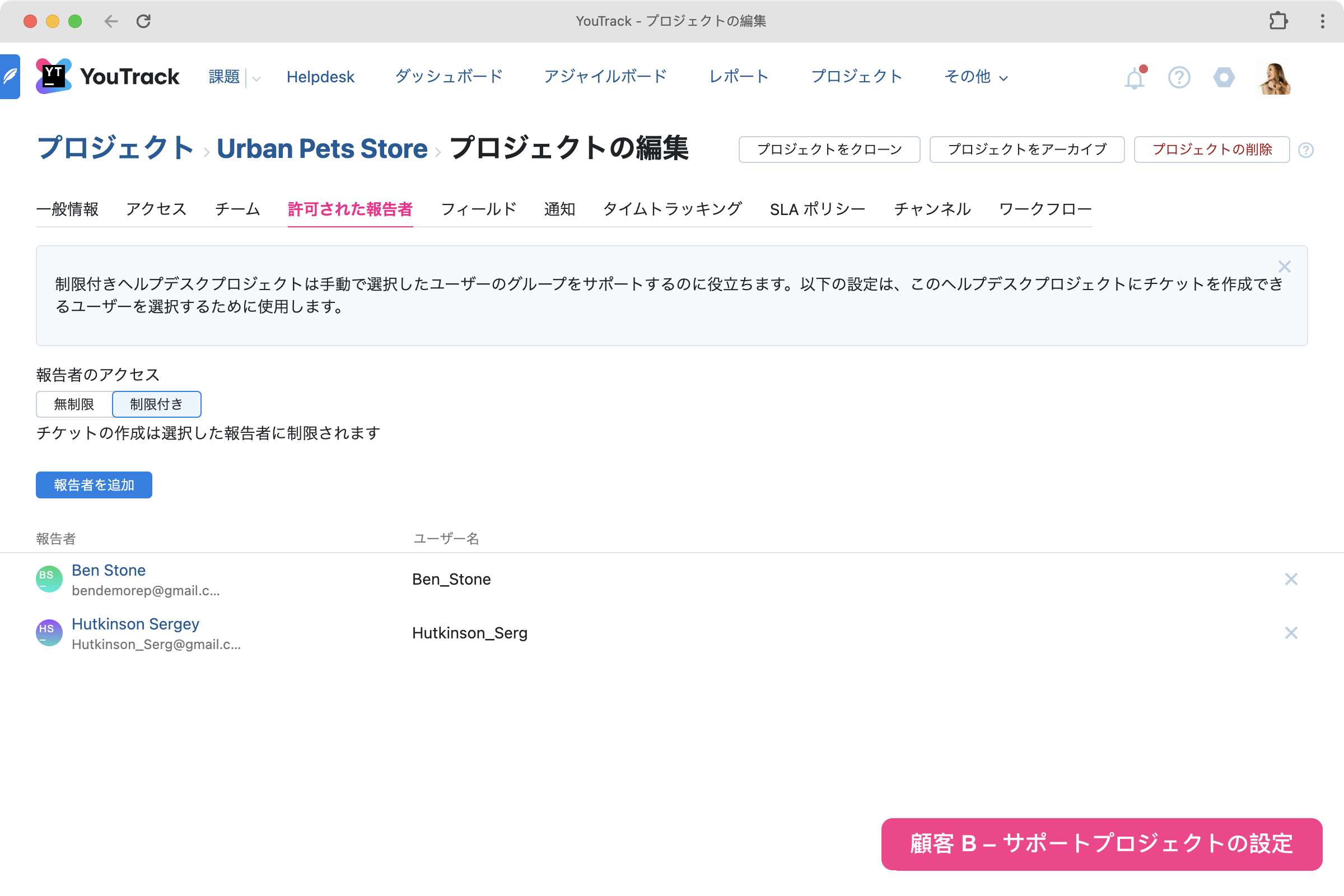Remove Ben Stone from reporters list
This screenshot has width=1344, height=896.
(1291, 579)
